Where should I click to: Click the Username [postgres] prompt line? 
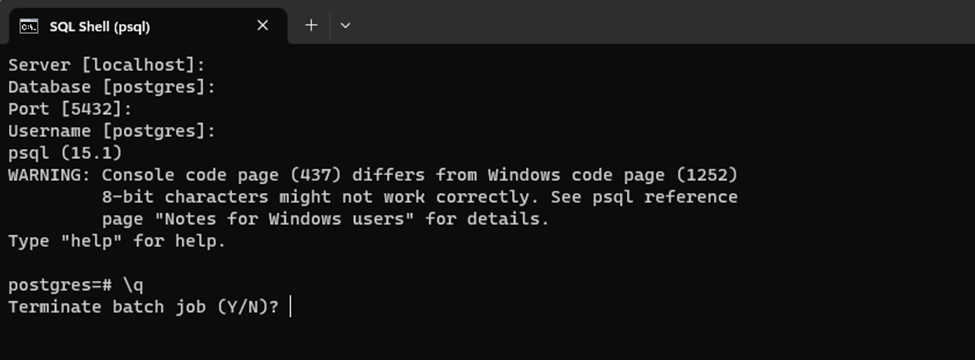(x=112, y=131)
